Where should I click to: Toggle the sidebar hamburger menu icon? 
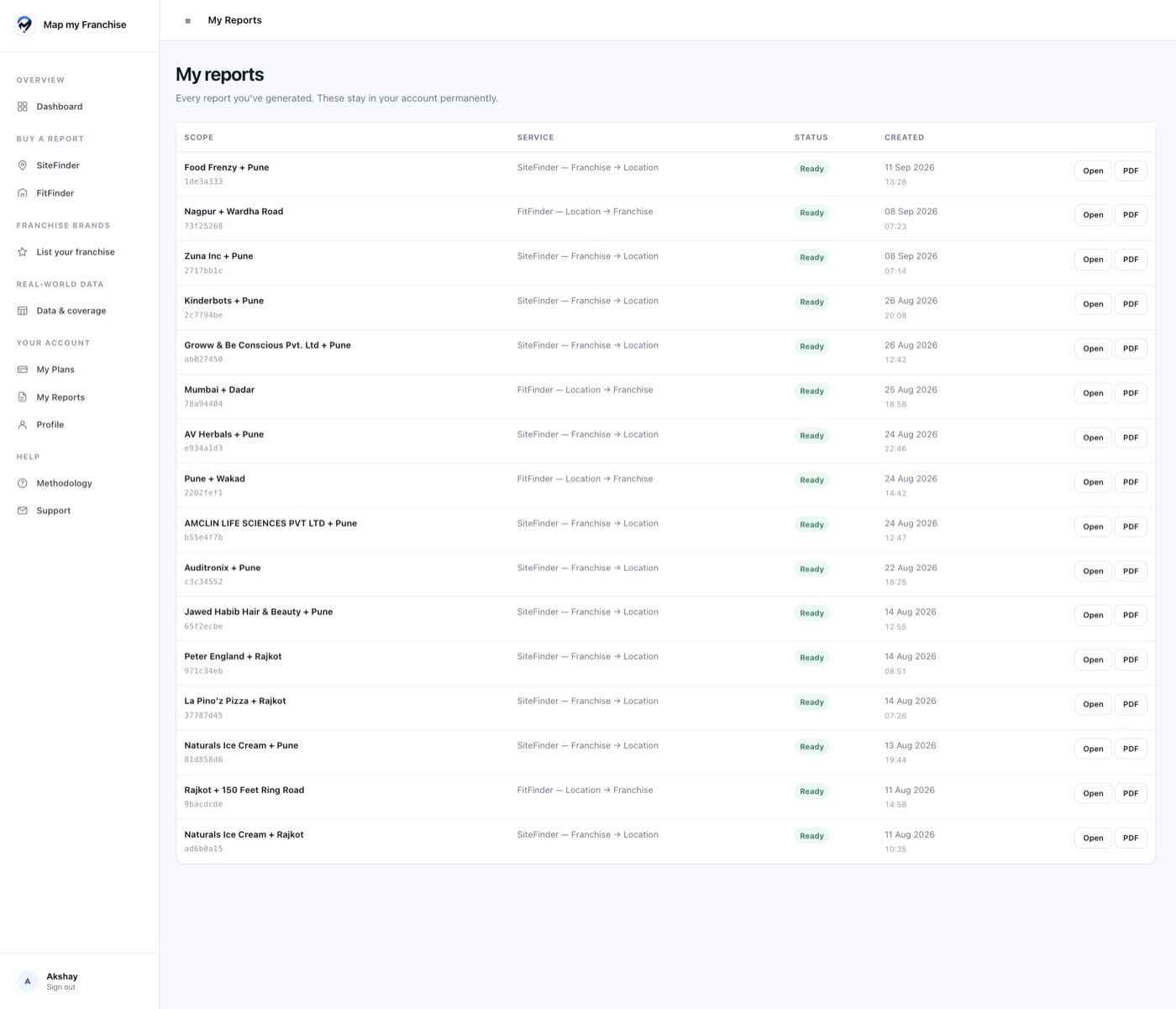tap(187, 21)
